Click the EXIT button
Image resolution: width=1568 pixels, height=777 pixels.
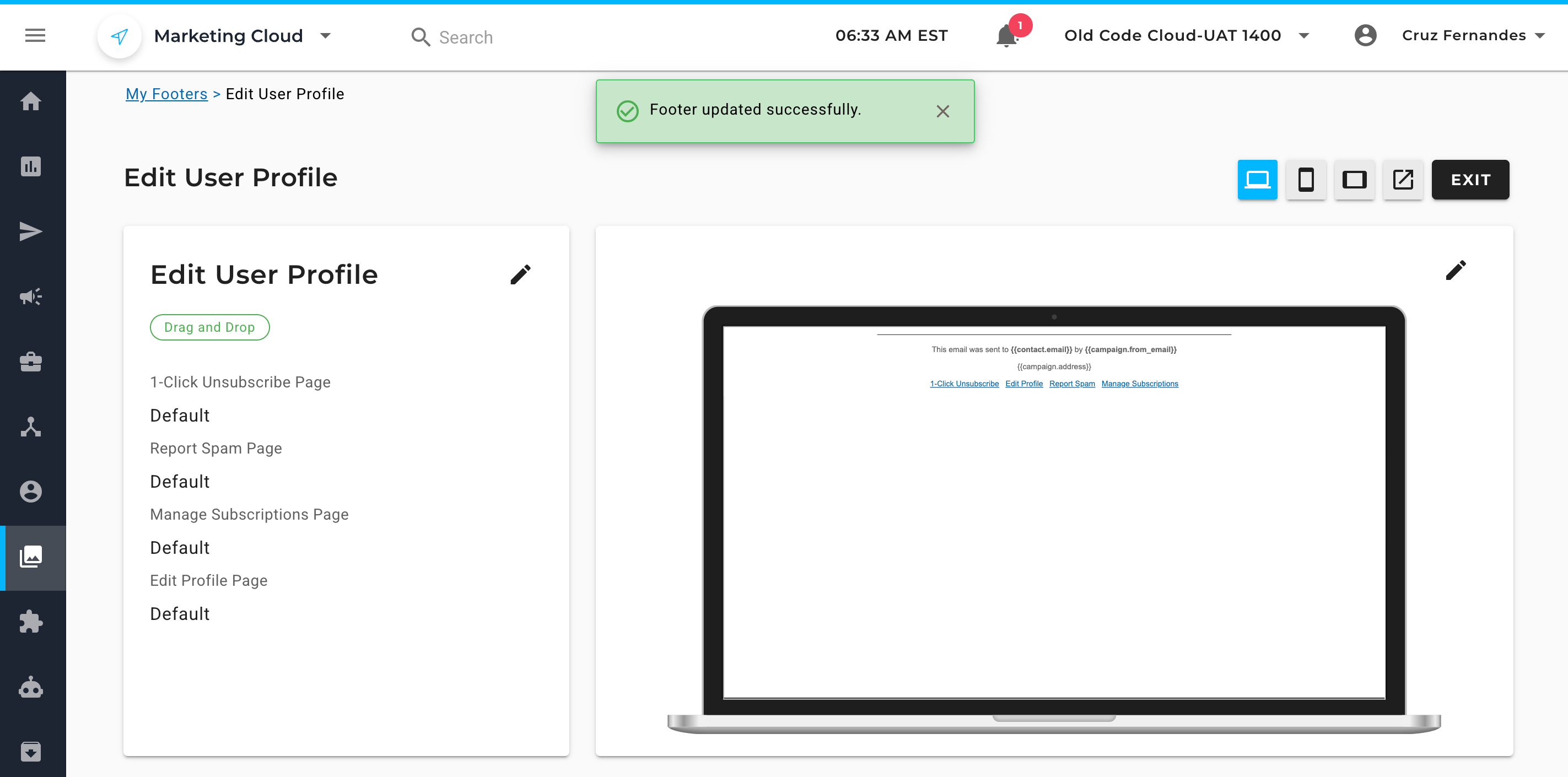(1470, 180)
